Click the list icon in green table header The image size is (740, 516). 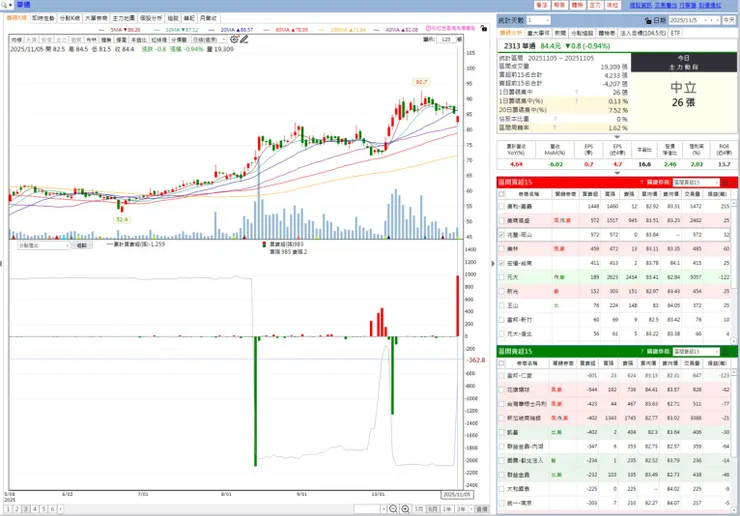(x=726, y=352)
